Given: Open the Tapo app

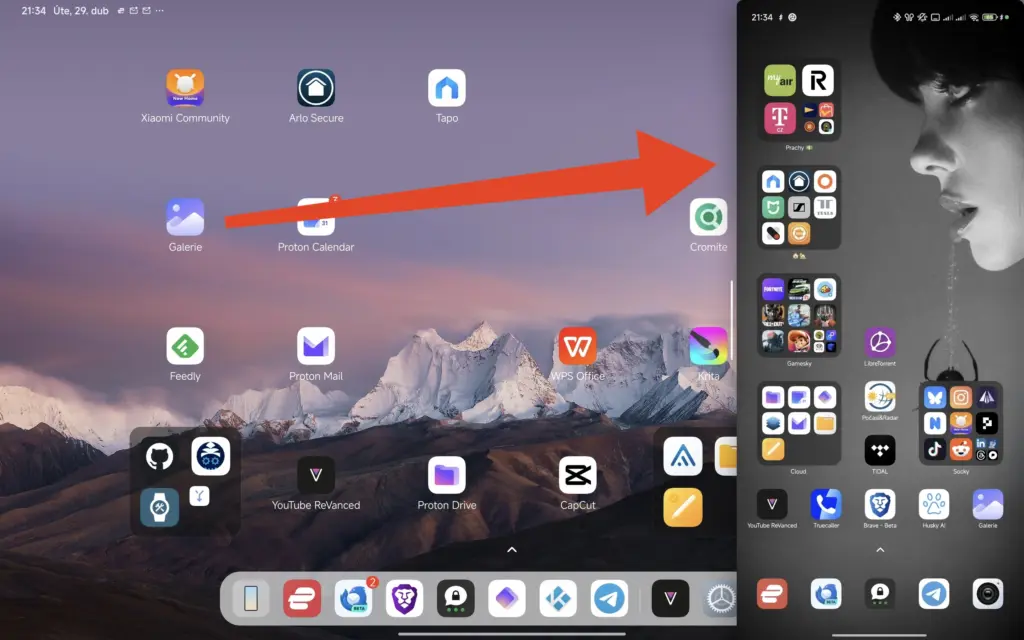Looking at the screenshot, I should click(447, 88).
